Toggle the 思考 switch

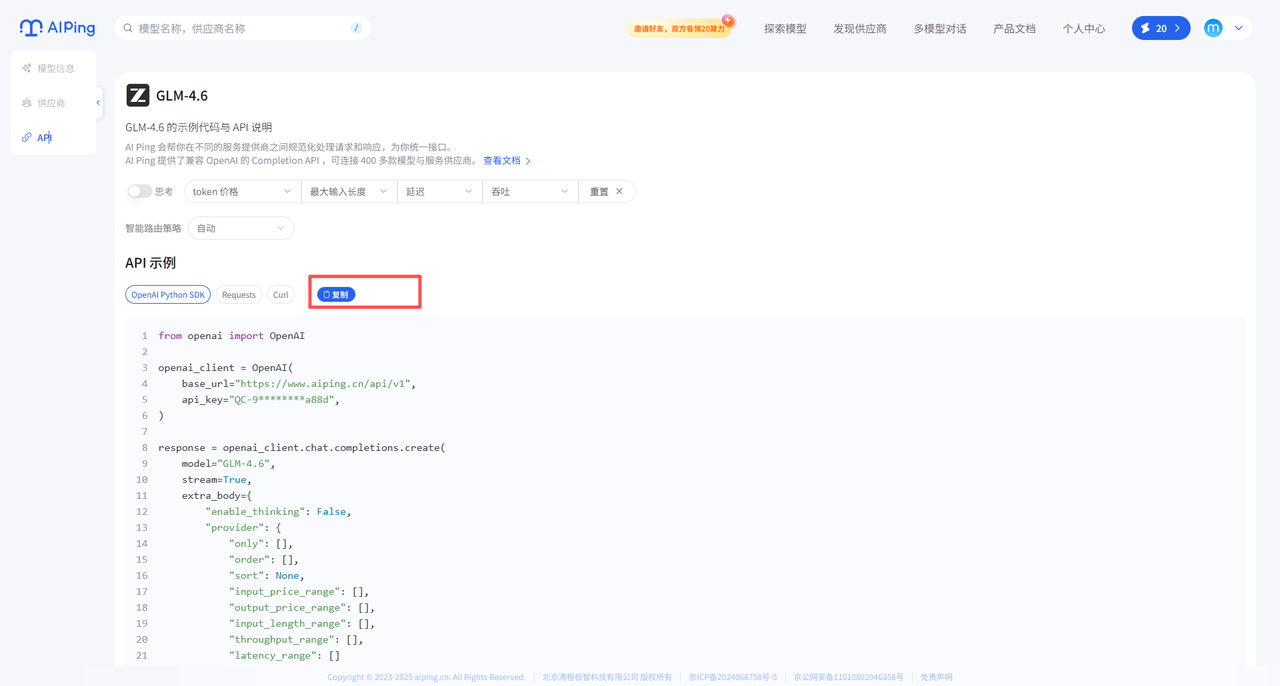(139, 191)
